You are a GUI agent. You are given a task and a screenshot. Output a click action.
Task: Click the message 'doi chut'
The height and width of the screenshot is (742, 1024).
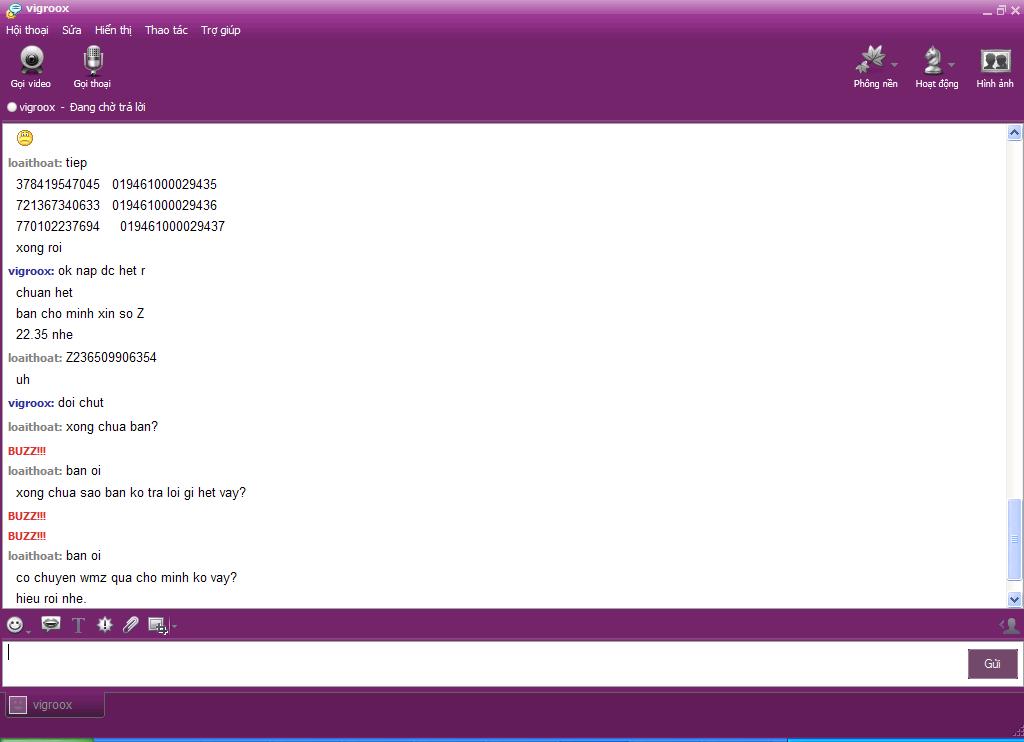pos(81,402)
